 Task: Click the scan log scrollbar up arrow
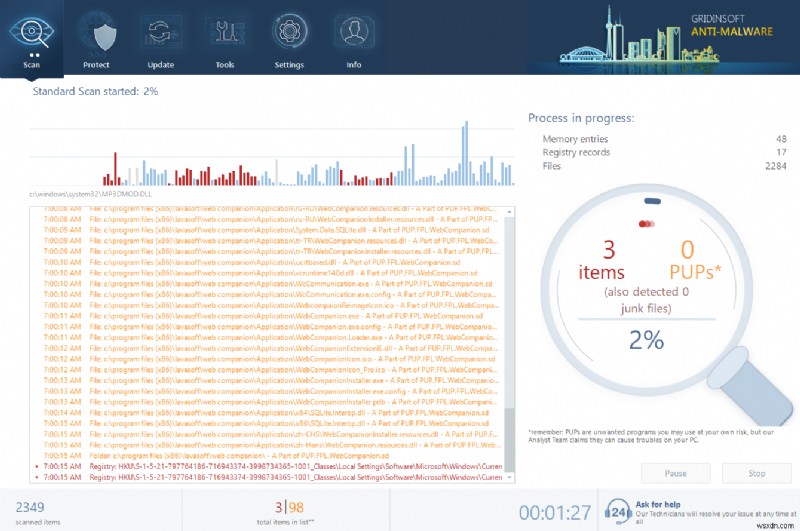click(509, 212)
